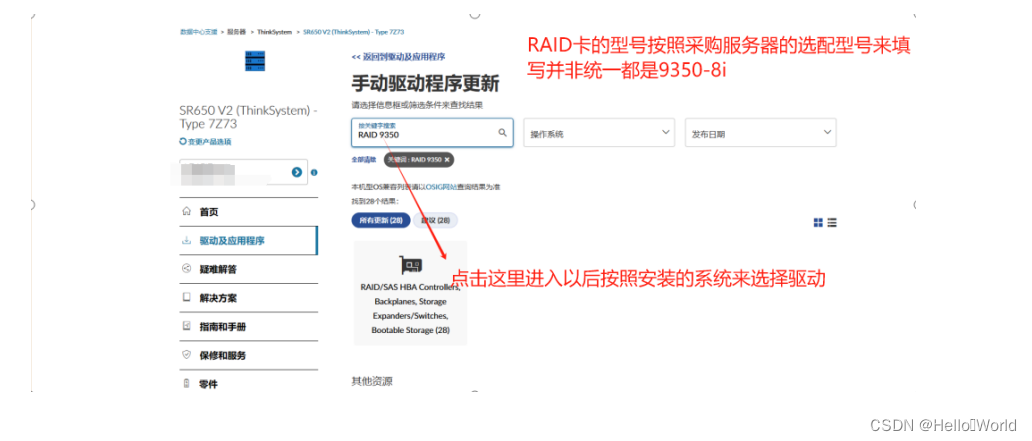Click the 手动驱动程序更新 heading
This screenshot has height=441, width=1032.
tap(426, 84)
